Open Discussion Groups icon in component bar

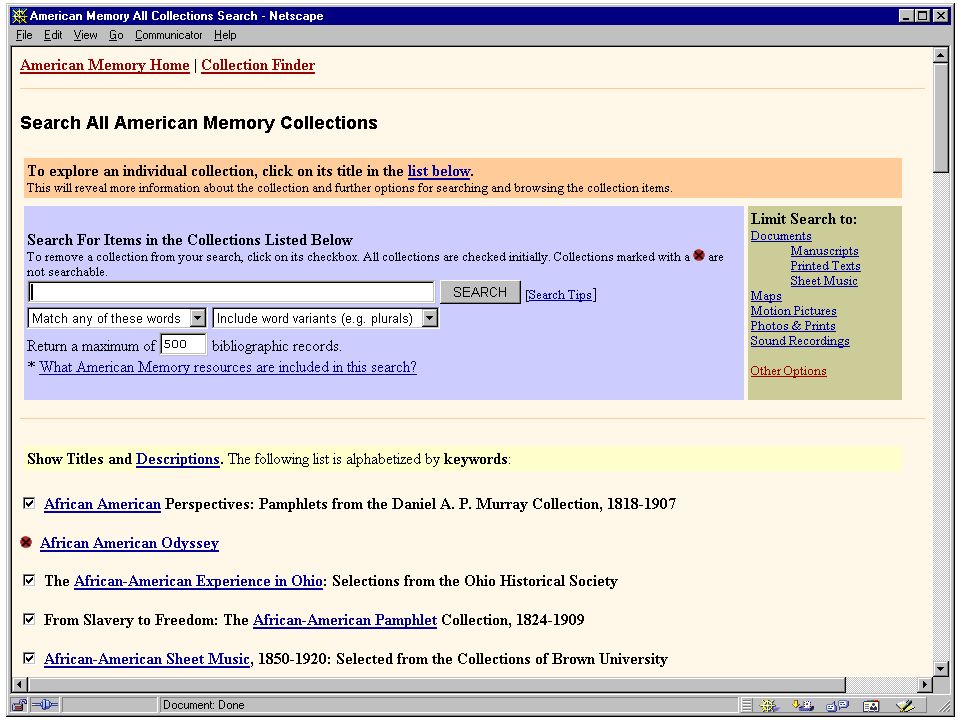click(837, 705)
